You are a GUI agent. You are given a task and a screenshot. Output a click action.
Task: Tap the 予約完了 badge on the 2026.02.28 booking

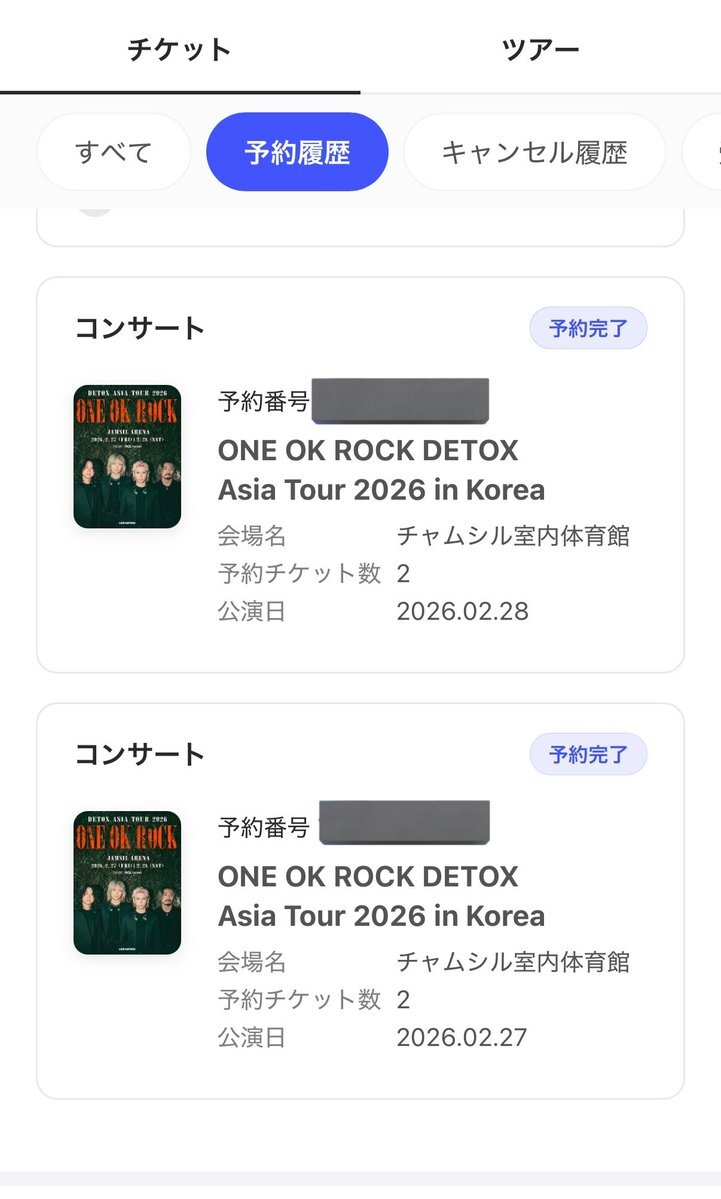(588, 328)
